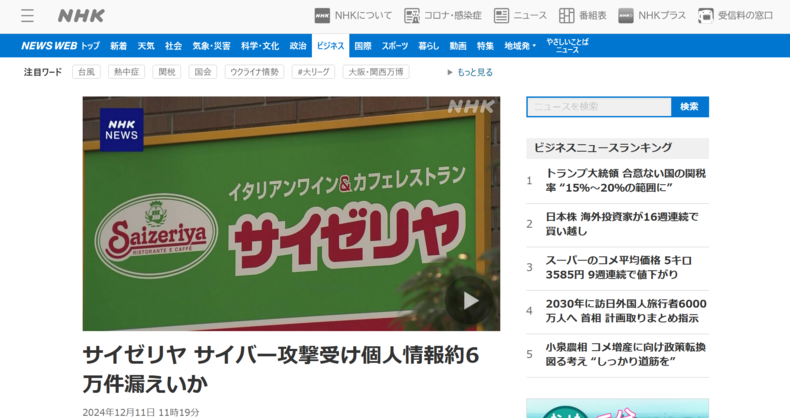
Task: Open the 政治 tab
Action: pyautogui.click(x=298, y=46)
